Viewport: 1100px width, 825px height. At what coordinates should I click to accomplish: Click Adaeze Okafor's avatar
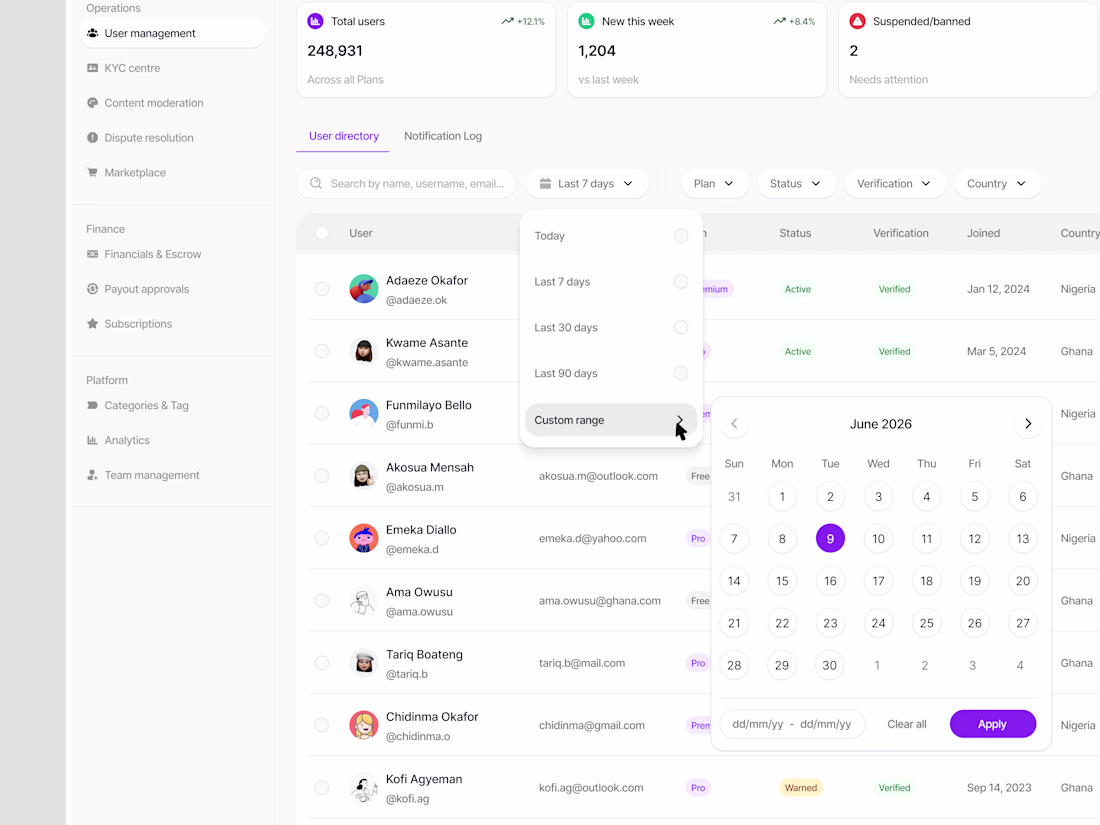363,289
